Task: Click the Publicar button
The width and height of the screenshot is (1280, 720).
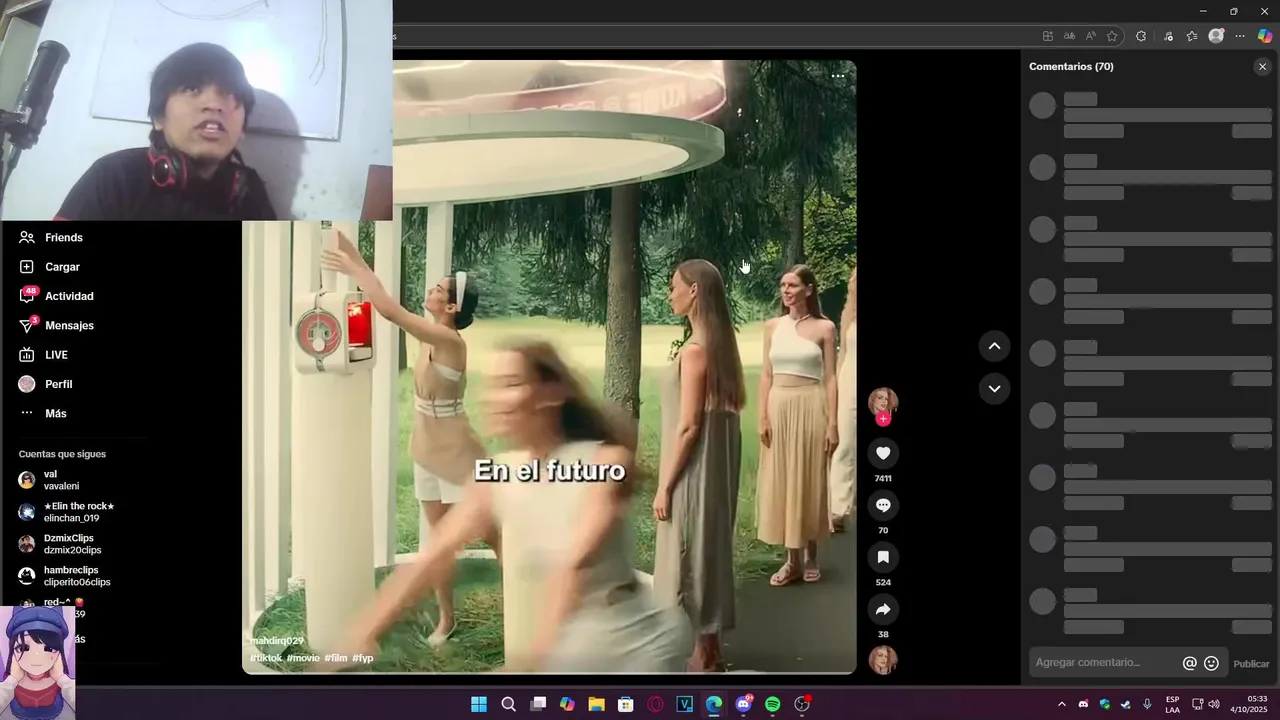Action: pos(1251,664)
